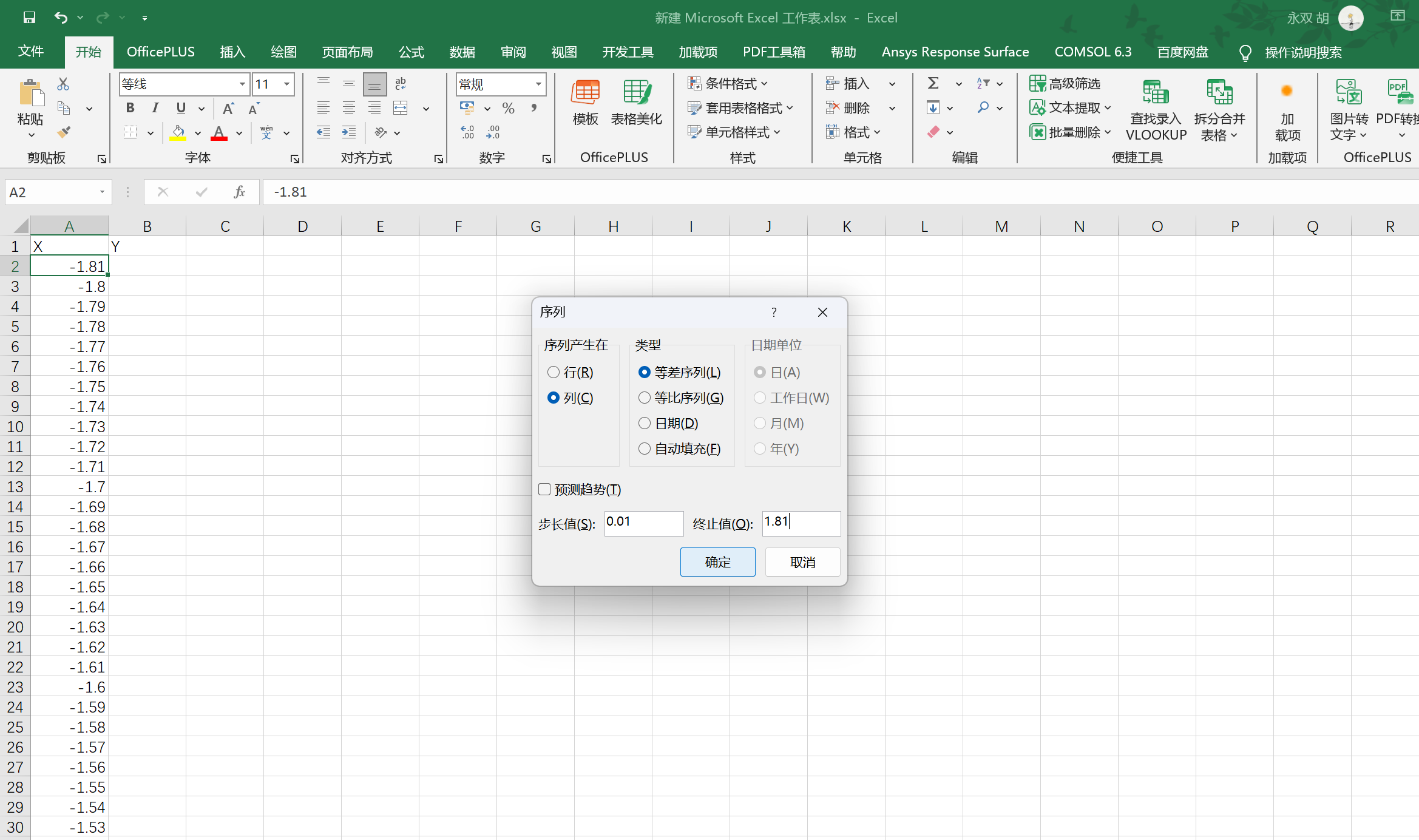This screenshot has width=1419, height=840.
Task: Expand the font name 等线 dropdown
Action: [242, 84]
